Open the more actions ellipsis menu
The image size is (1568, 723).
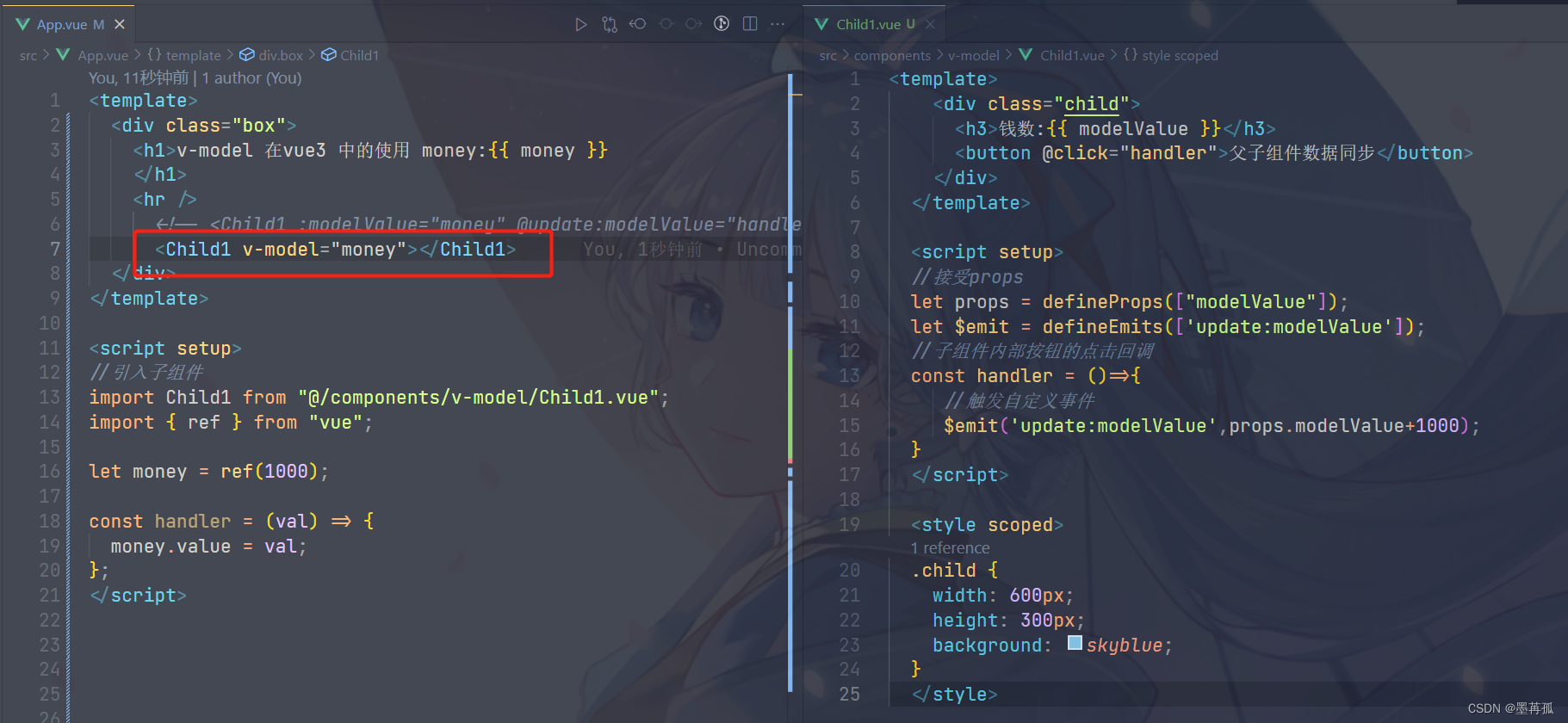pyautogui.click(x=778, y=24)
